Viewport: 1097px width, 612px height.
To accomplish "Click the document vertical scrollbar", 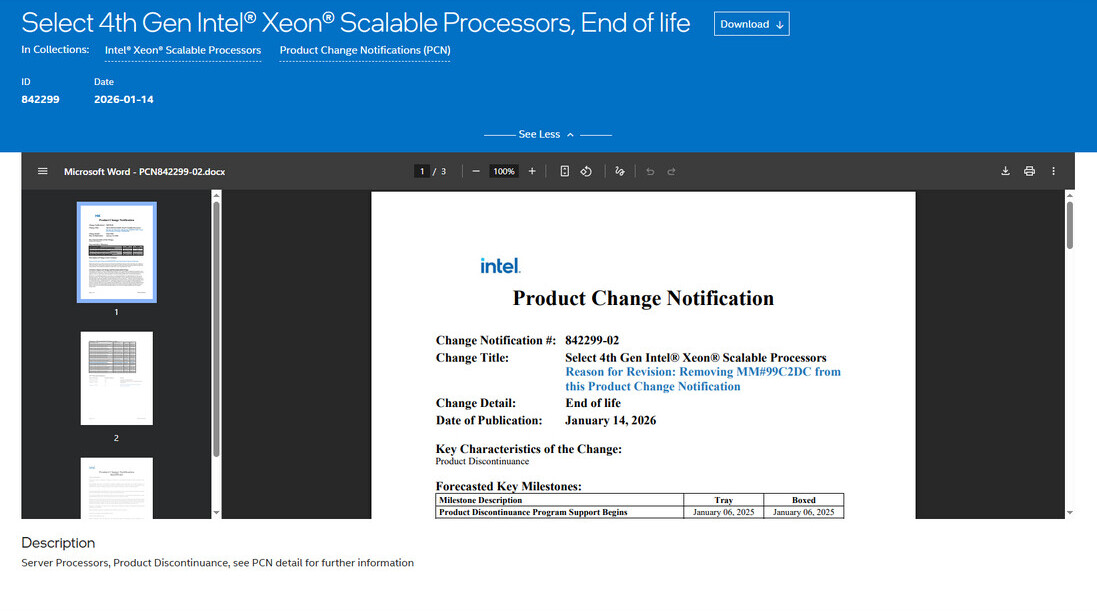I will coord(1069,225).
